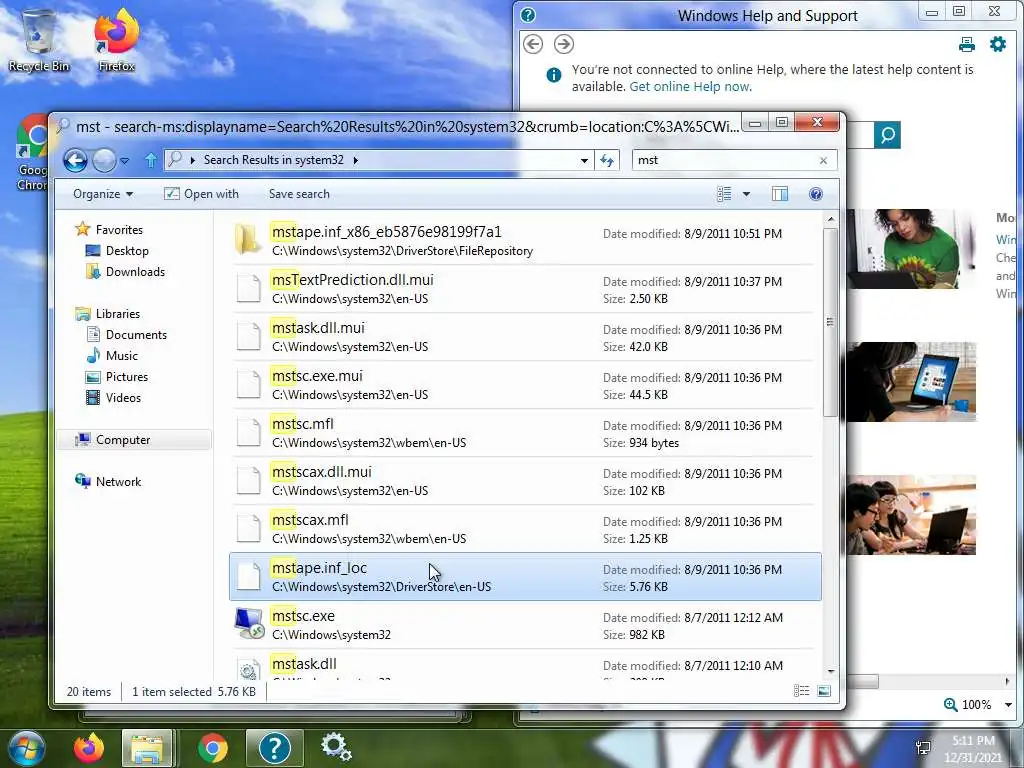Select mstask.dll.mui file
Screen dimensions: 1024x768
click(x=524, y=337)
